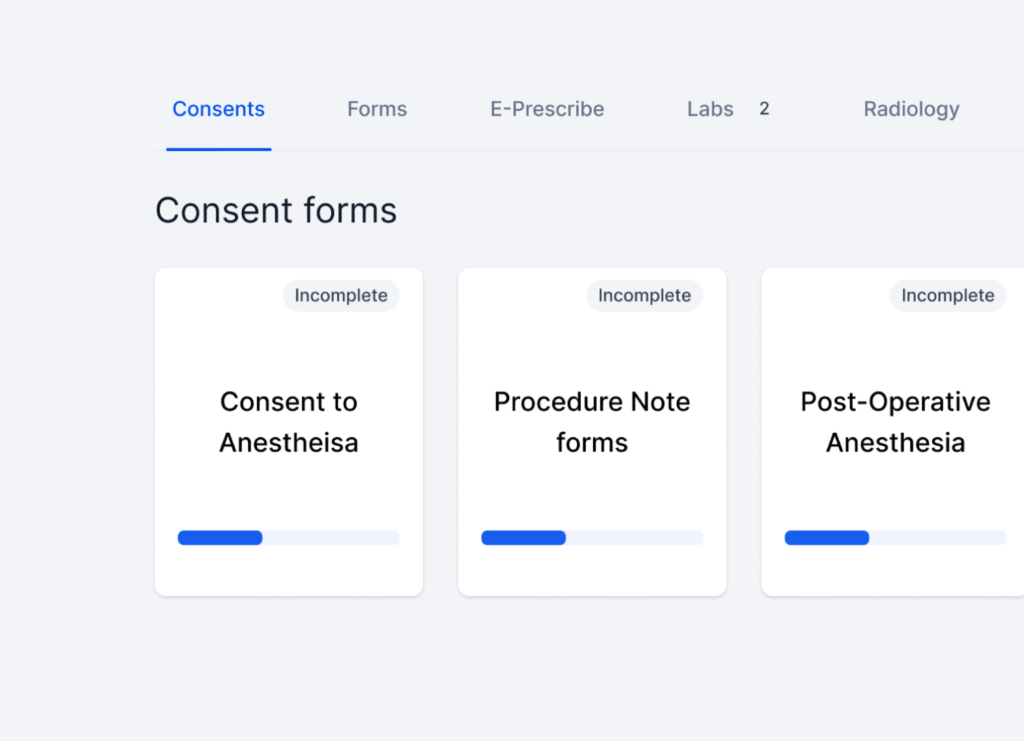Open the Post-Operative Anesthesia form card
This screenshot has height=741, width=1024.
pos(893,430)
